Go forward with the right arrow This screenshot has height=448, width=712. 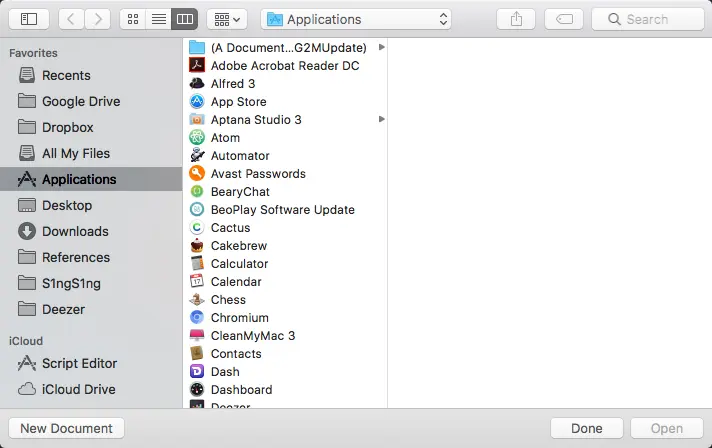[98, 19]
